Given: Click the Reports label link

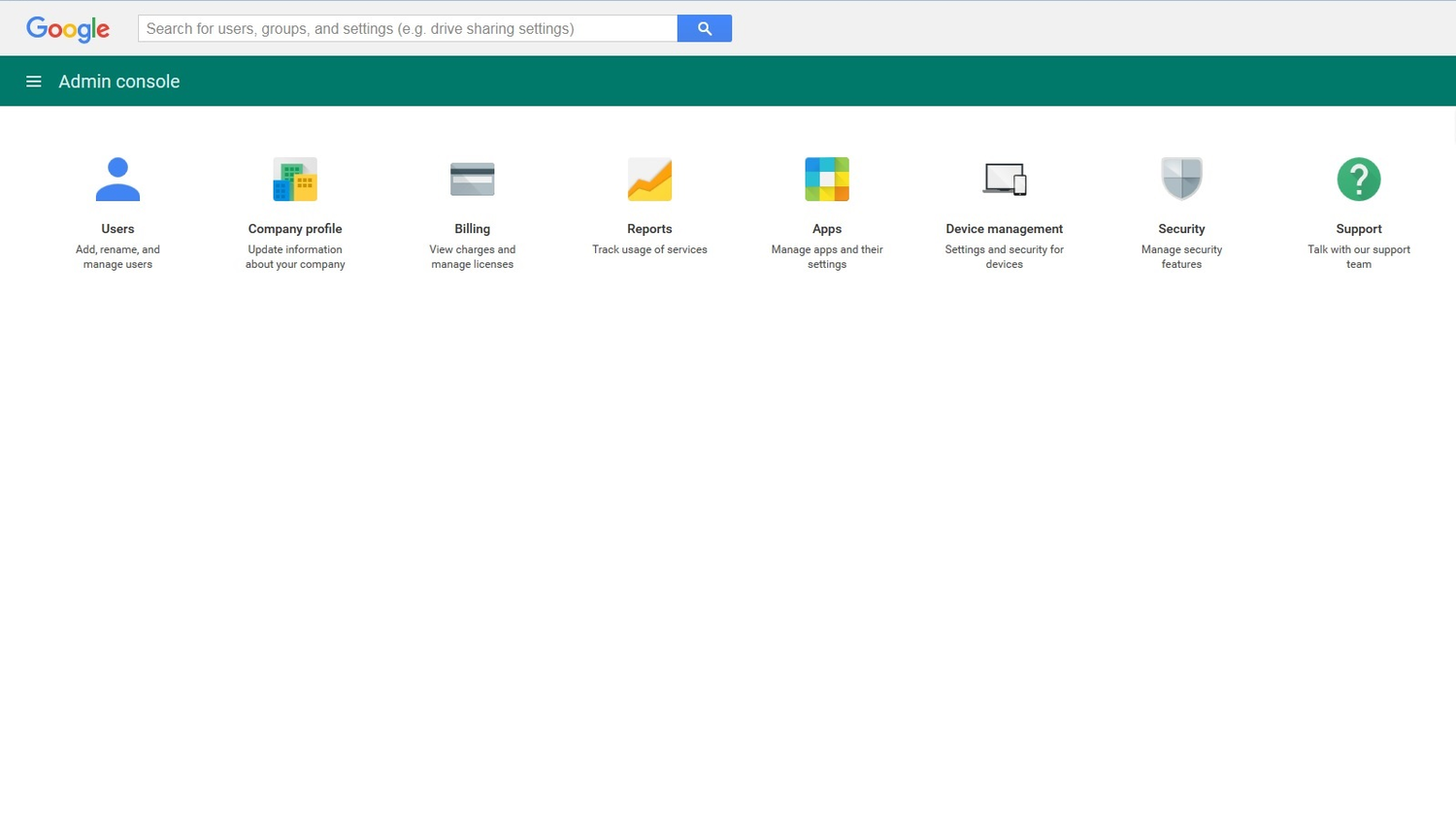Looking at the screenshot, I should tap(649, 229).
